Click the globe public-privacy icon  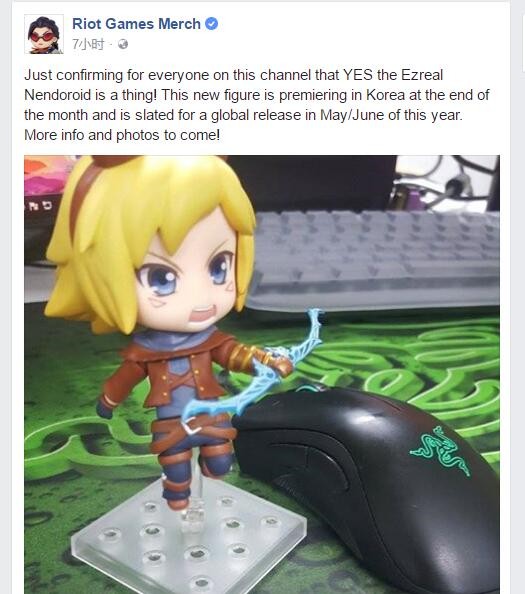click(123, 44)
